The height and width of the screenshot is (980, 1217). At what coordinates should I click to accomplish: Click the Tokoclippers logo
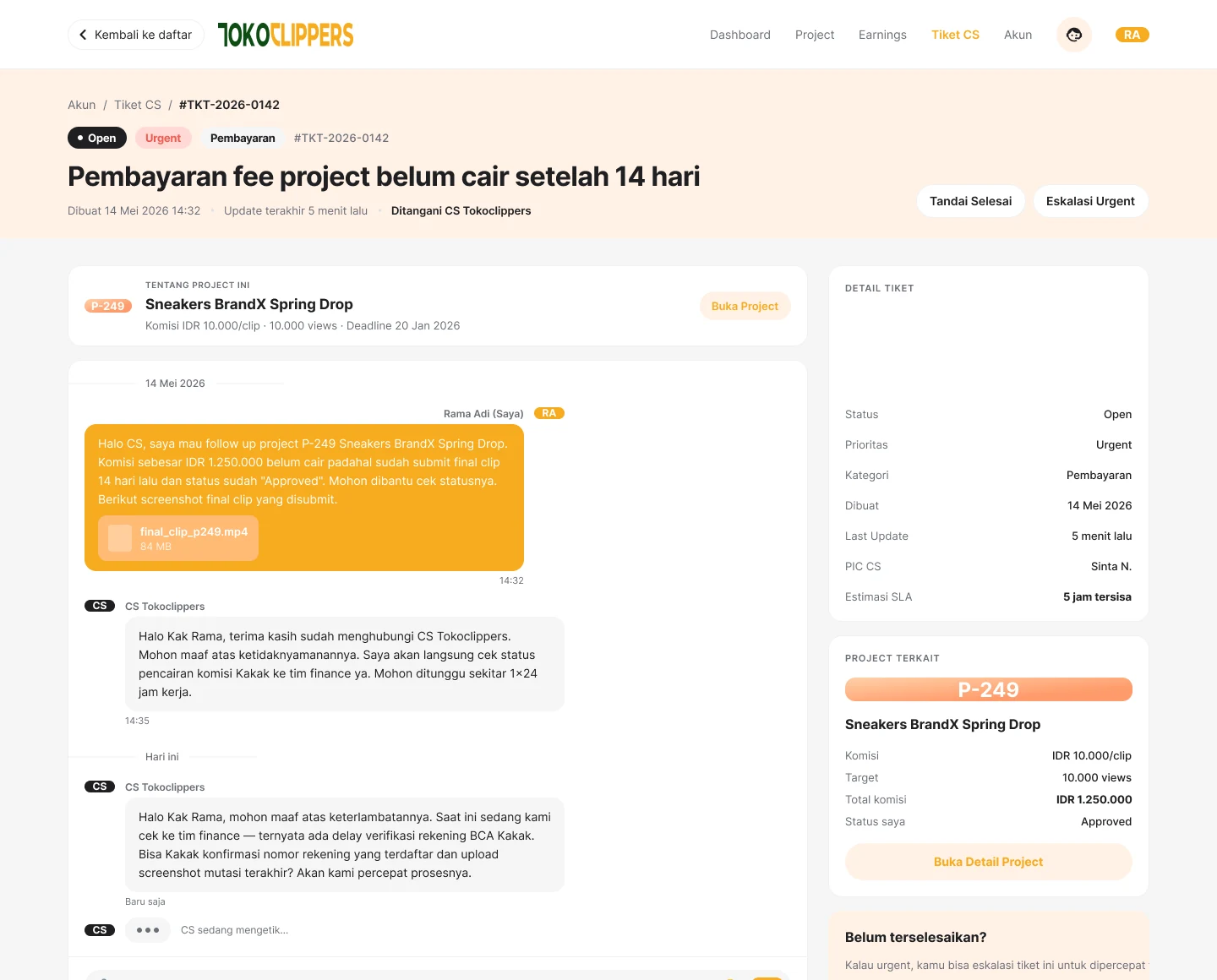[x=286, y=35]
